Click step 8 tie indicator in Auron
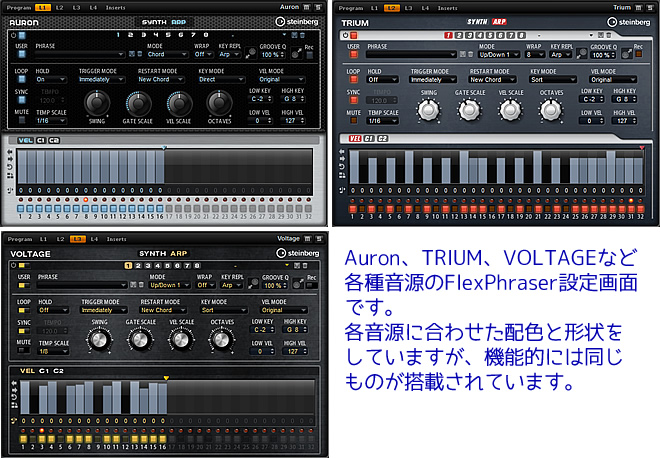Image resolution: width=660 pixels, height=458 pixels. tap(85, 200)
